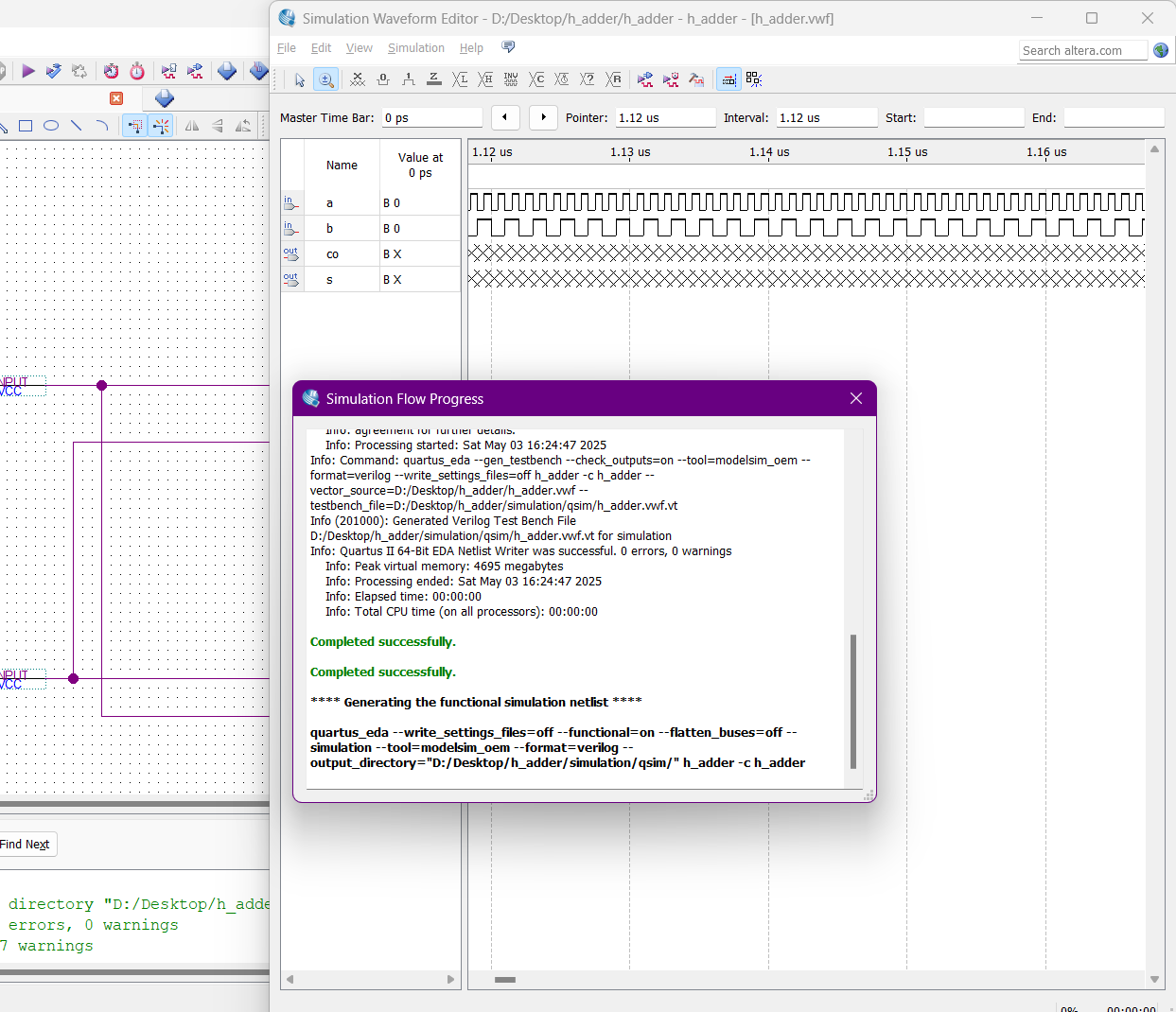
Task: Run RTL simulation icon in Quartus toolbar
Action: pos(168,71)
